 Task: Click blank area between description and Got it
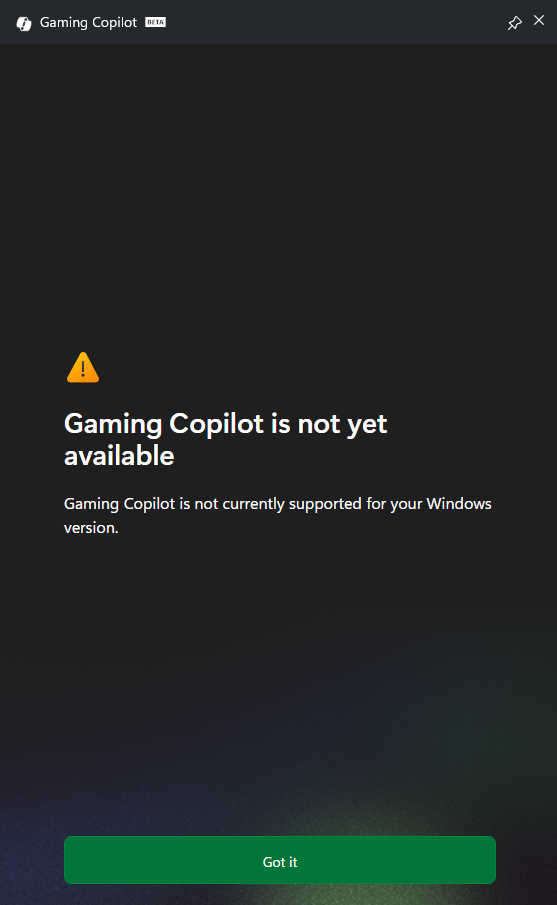tap(278, 681)
